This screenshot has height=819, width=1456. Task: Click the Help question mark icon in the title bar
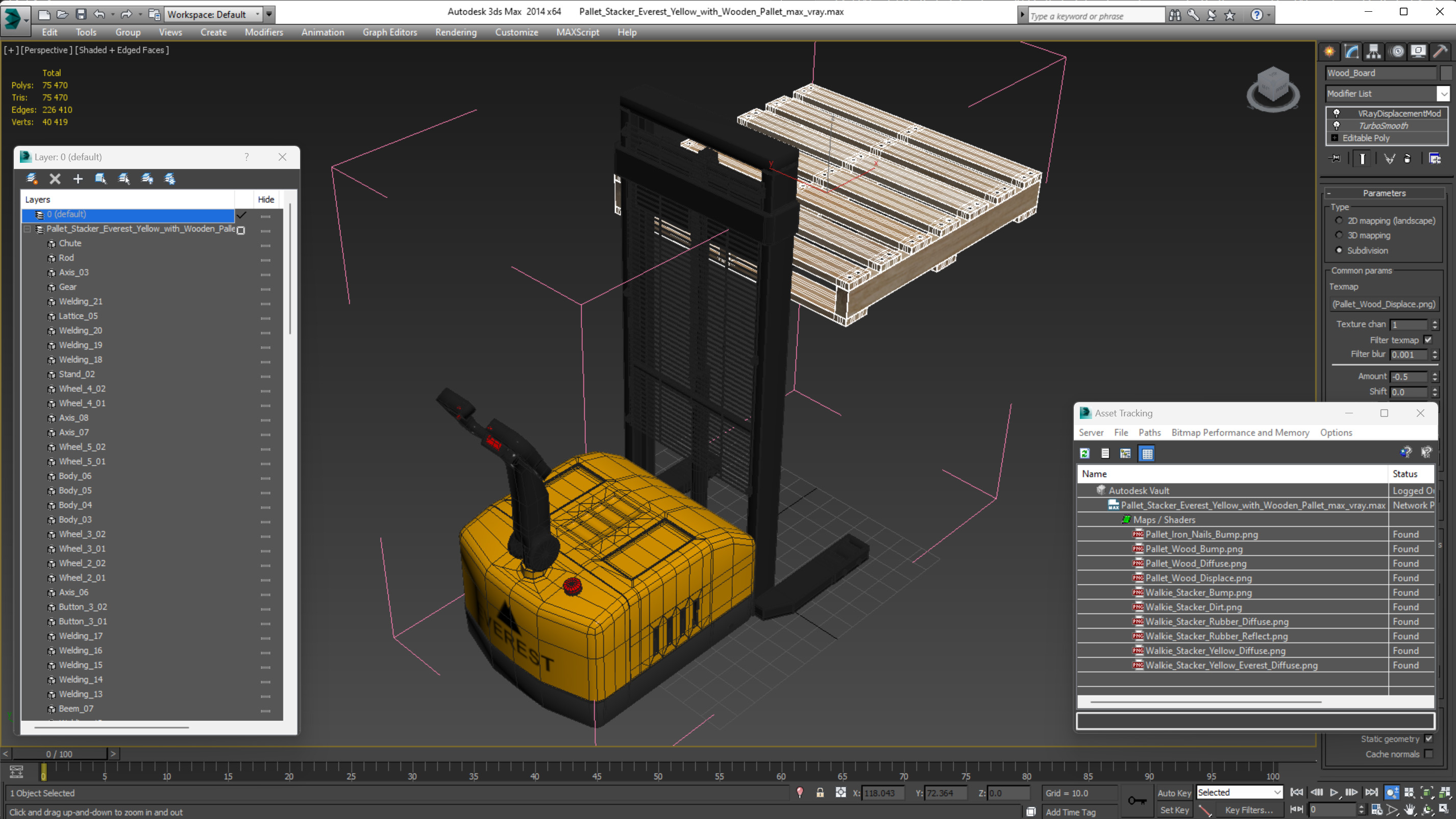[x=1256, y=15]
